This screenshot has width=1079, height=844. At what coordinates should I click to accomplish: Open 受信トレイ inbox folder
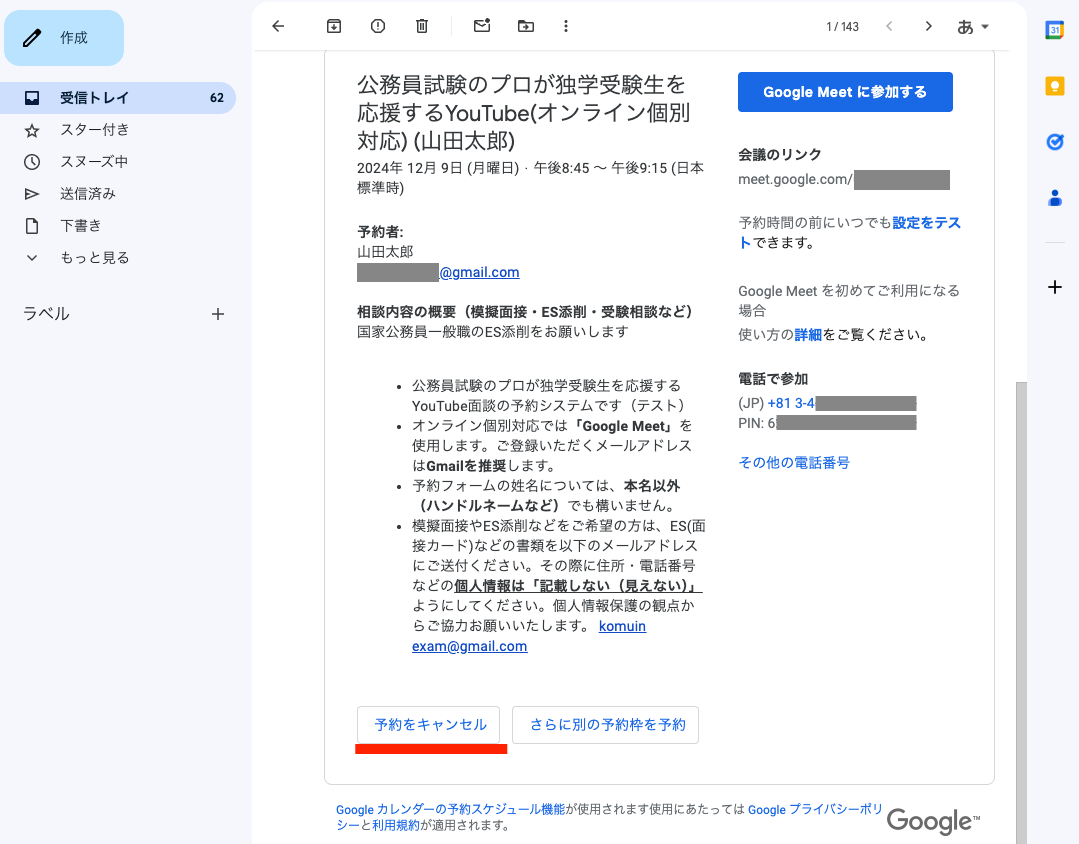pos(118,98)
